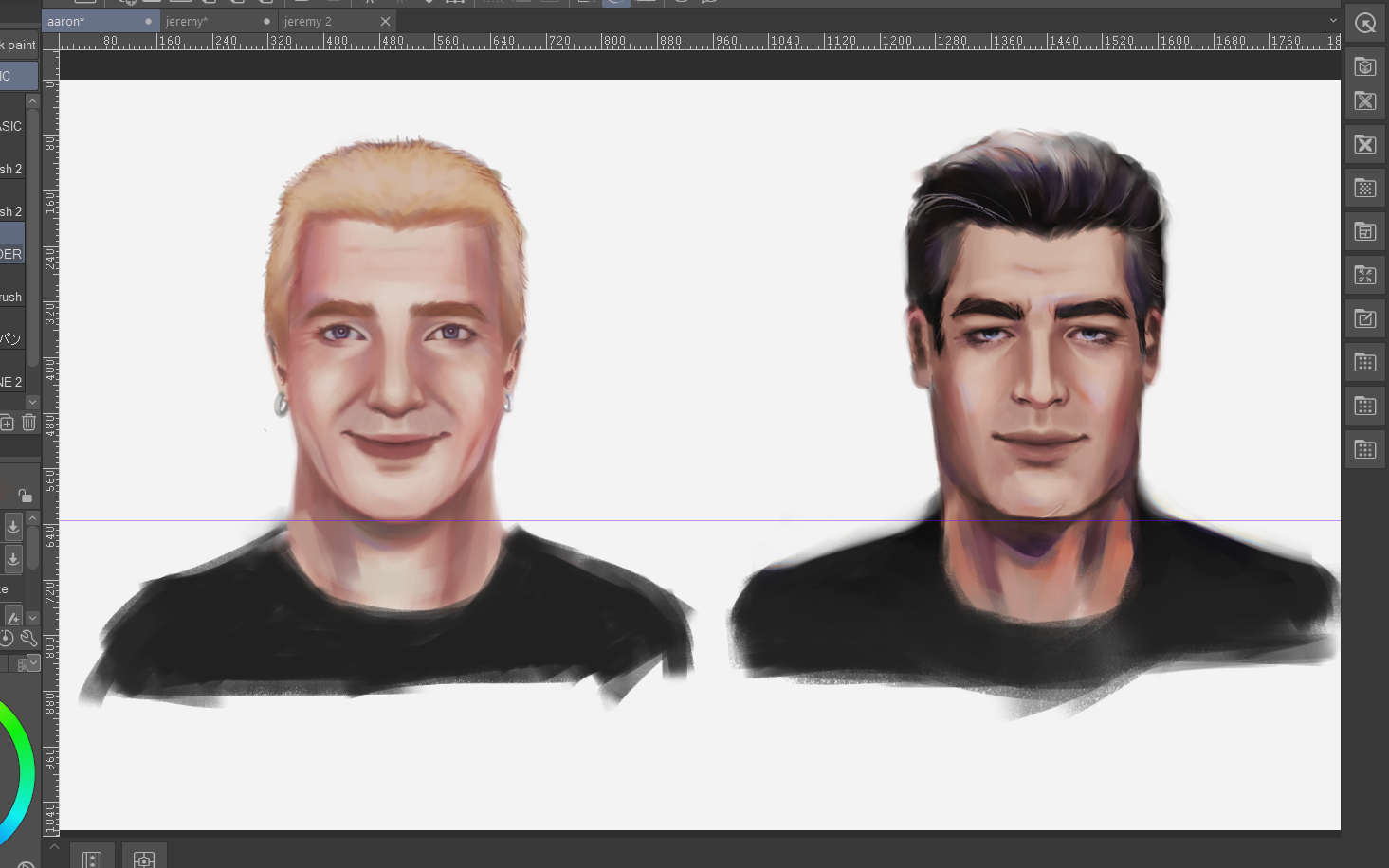The image size is (1389, 868).
Task: Click the brush list scroll-up arrow
Action: click(x=32, y=100)
